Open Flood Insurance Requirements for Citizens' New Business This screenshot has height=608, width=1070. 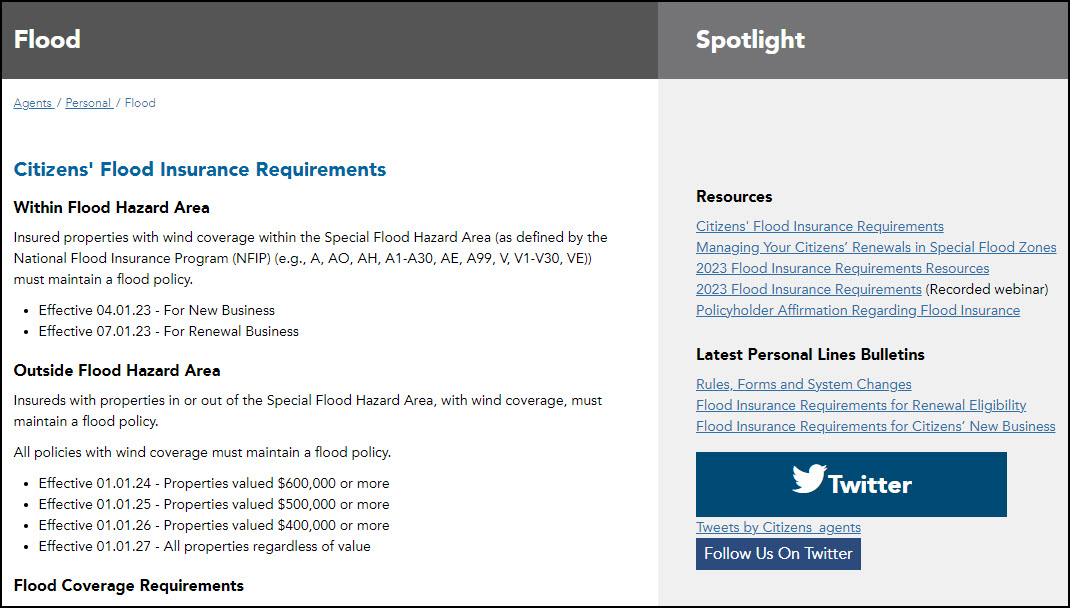click(x=875, y=426)
